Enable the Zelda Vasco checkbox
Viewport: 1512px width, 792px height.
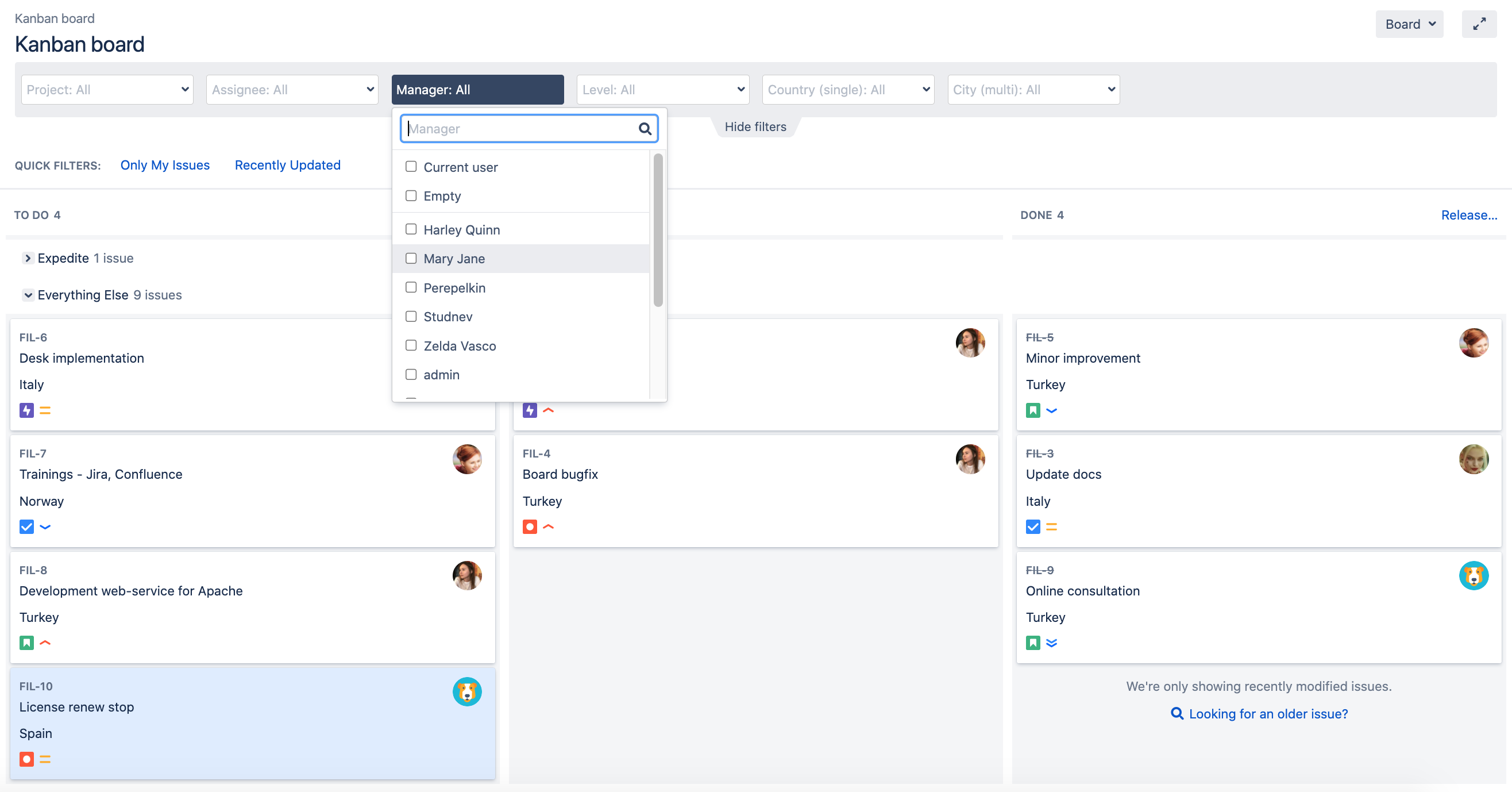click(411, 345)
